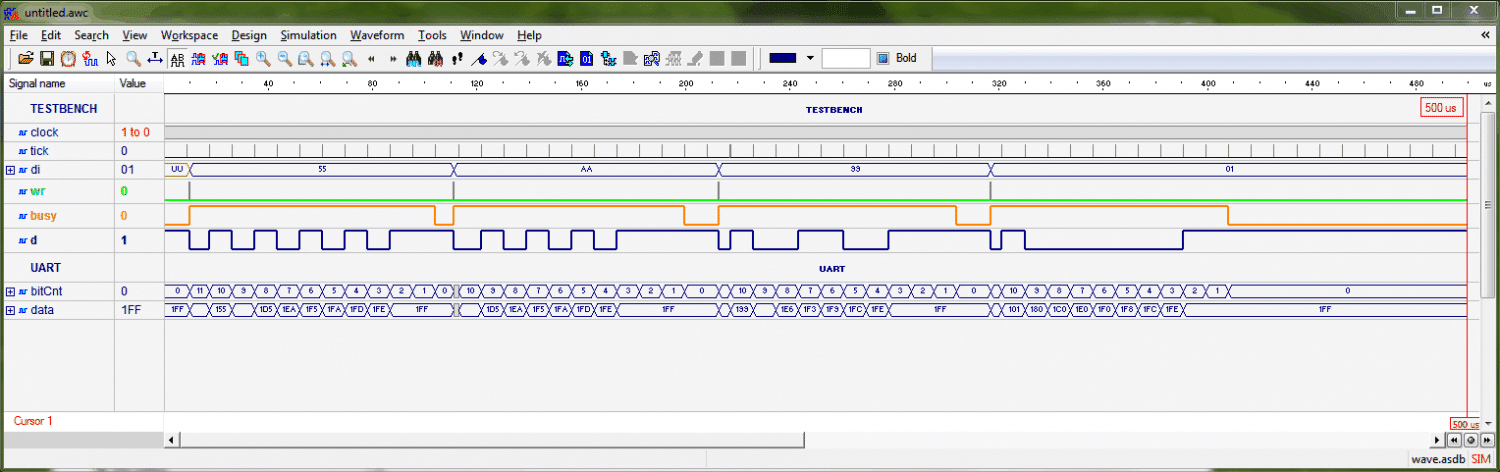1500x472 pixels.
Task: Click the open file folder icon
Action: 26,59
